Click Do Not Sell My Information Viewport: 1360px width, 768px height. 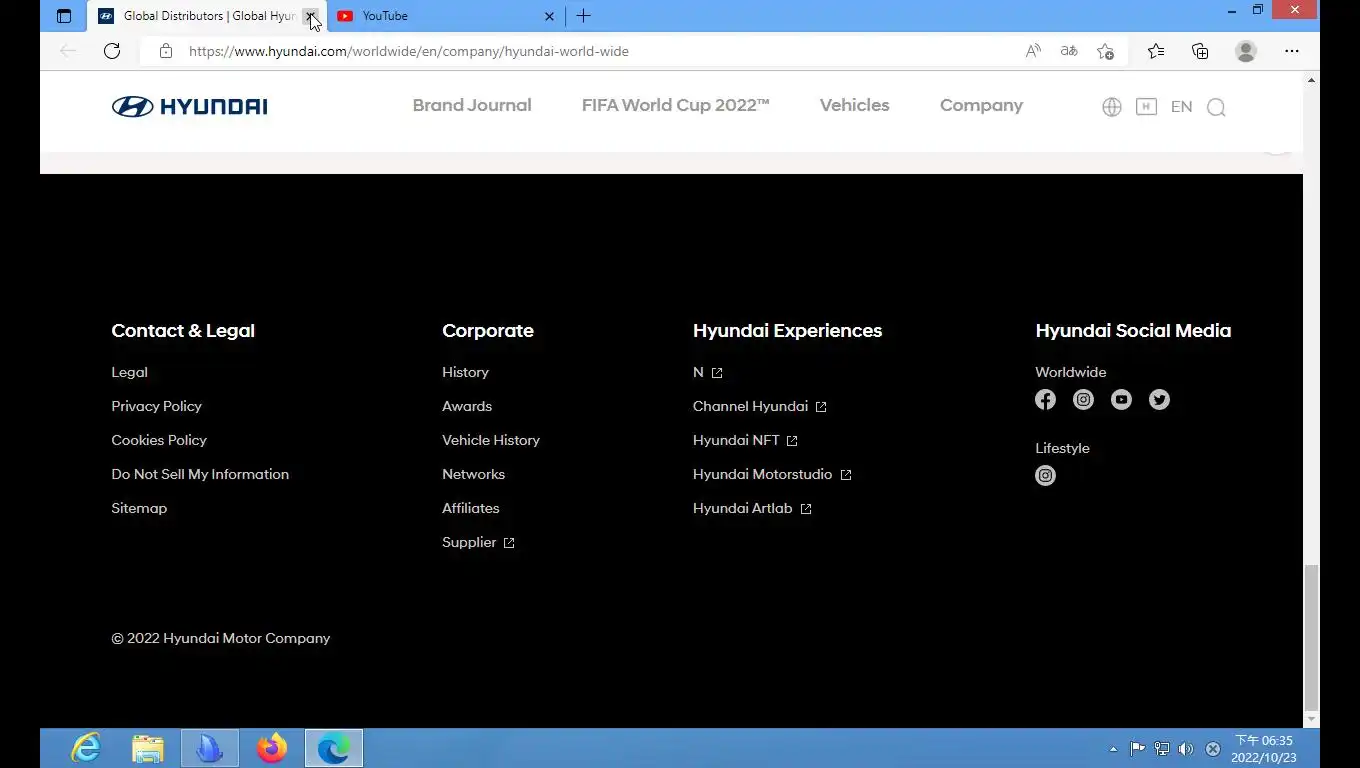[x=200, y=474]
